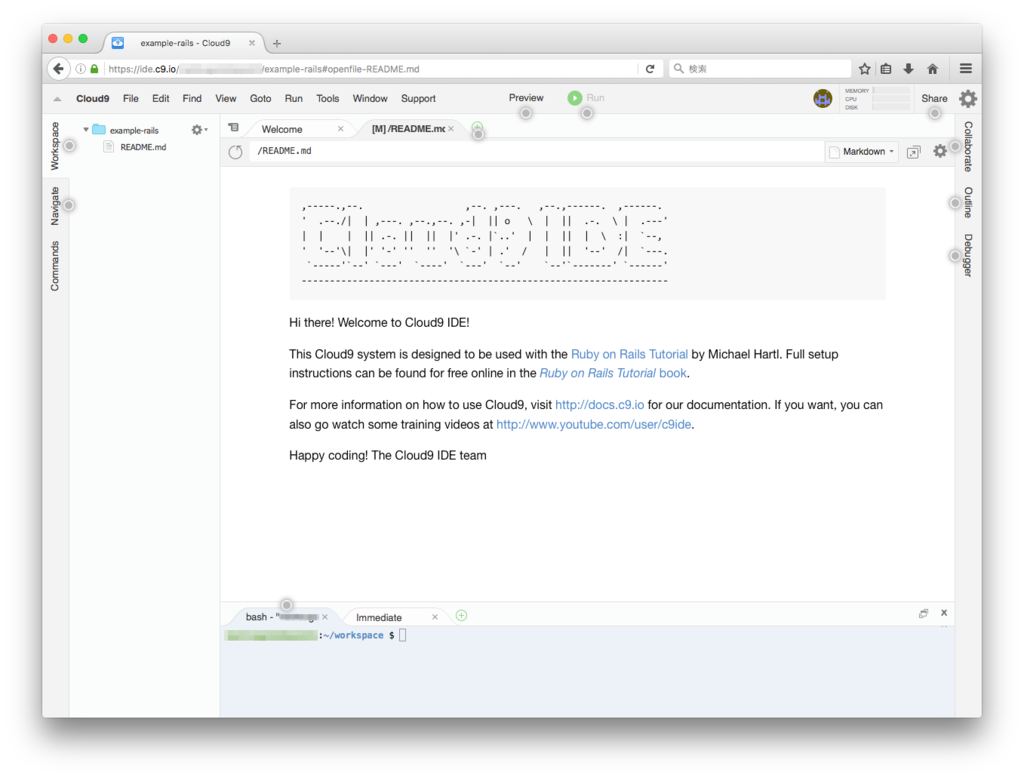
Task: Open workspace tree settings gear
Action: pyautogui.click(x=199, y=130)
